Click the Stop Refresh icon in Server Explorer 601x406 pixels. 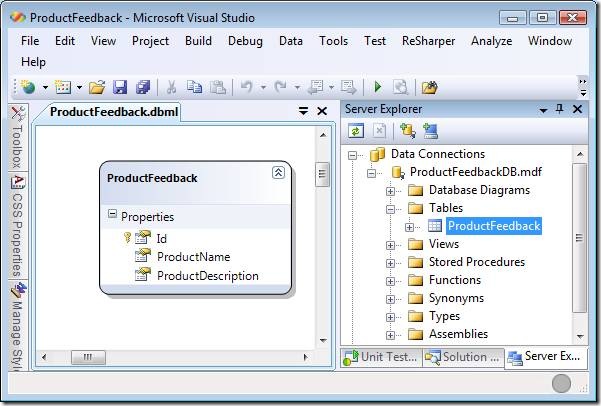click(379, 131)
